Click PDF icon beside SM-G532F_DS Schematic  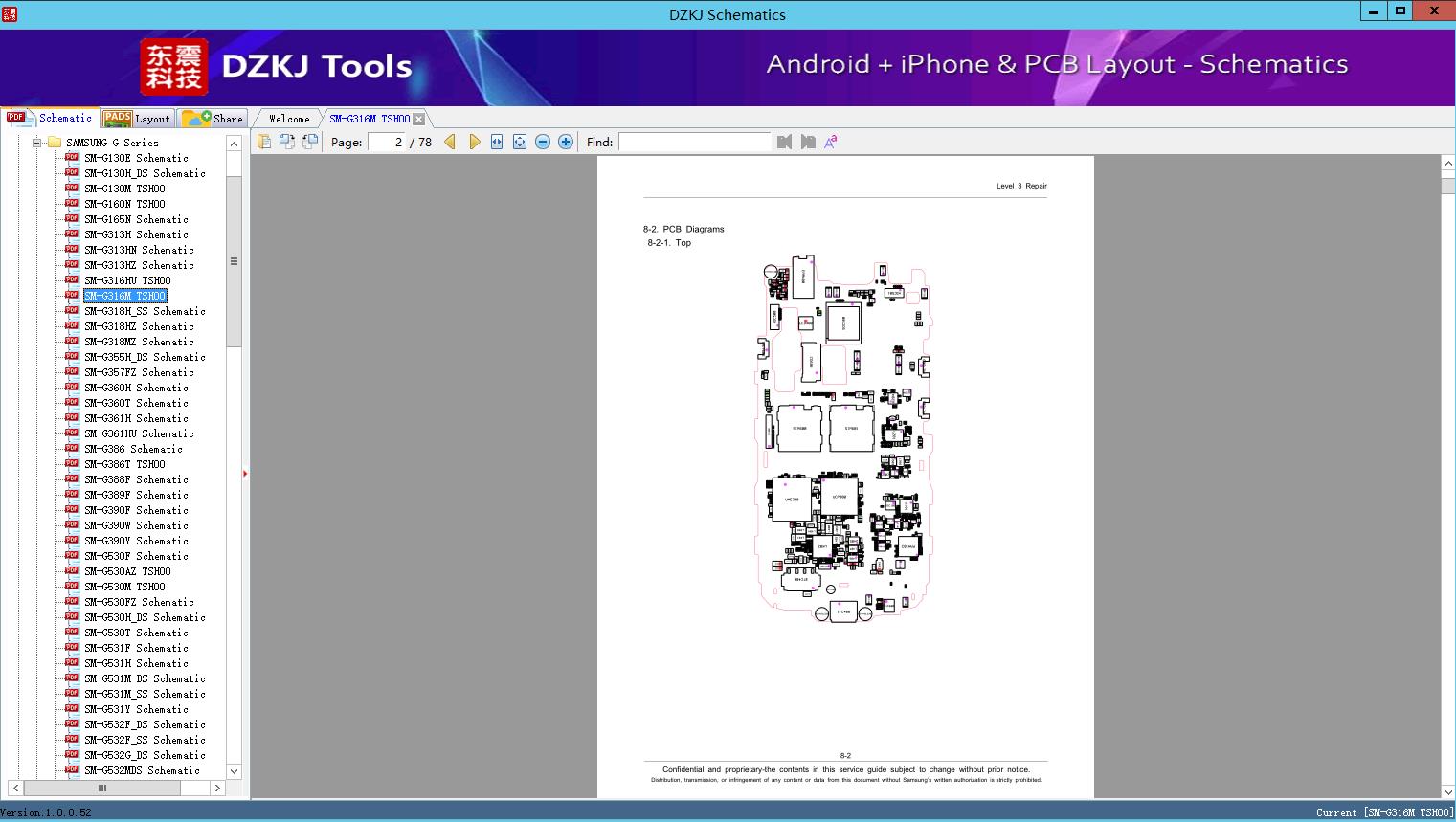(x=72, y=723)
